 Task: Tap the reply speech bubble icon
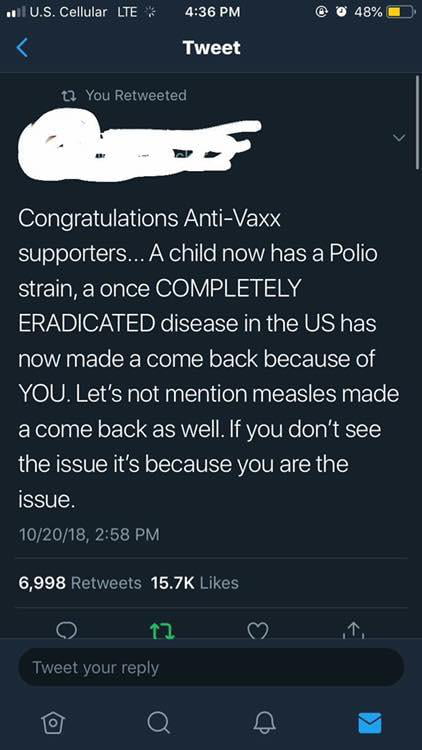point(66,630)
